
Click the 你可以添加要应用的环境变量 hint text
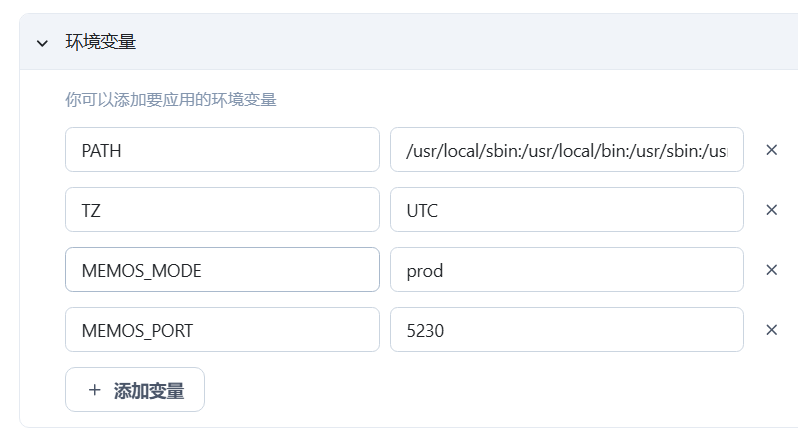coord(170,100)
